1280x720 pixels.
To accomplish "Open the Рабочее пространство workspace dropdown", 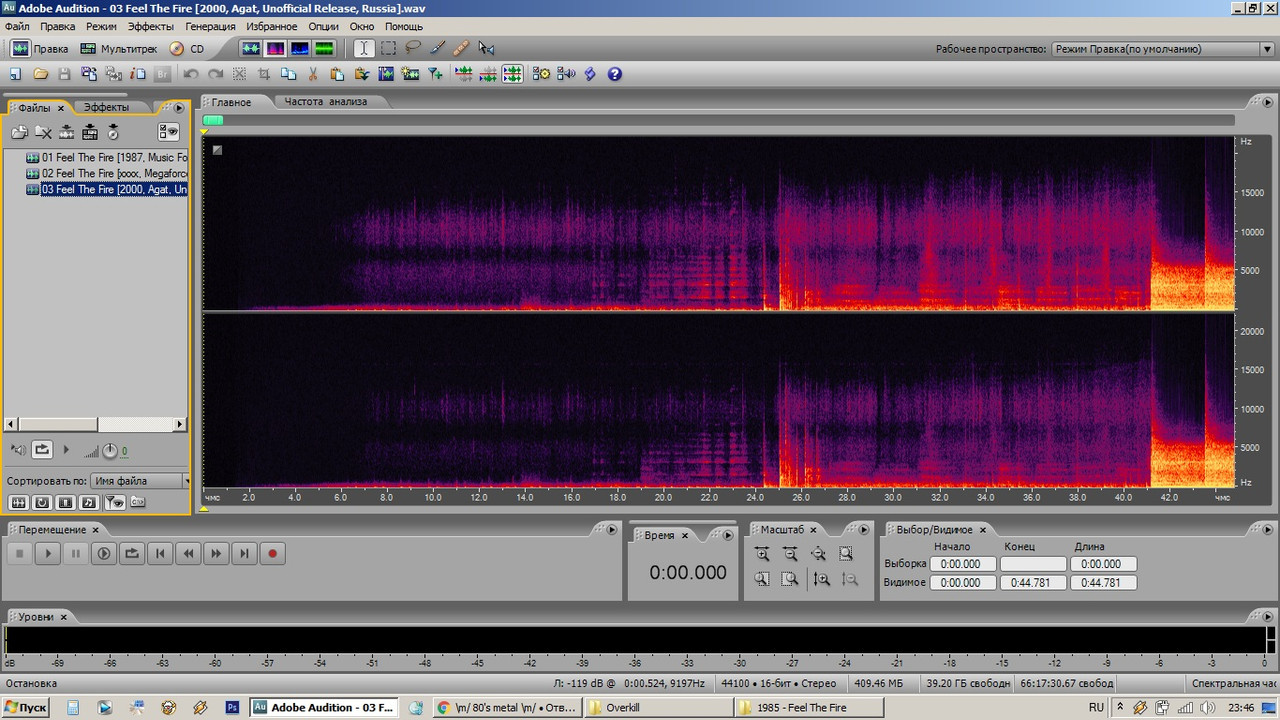I will click(1162, 49).
